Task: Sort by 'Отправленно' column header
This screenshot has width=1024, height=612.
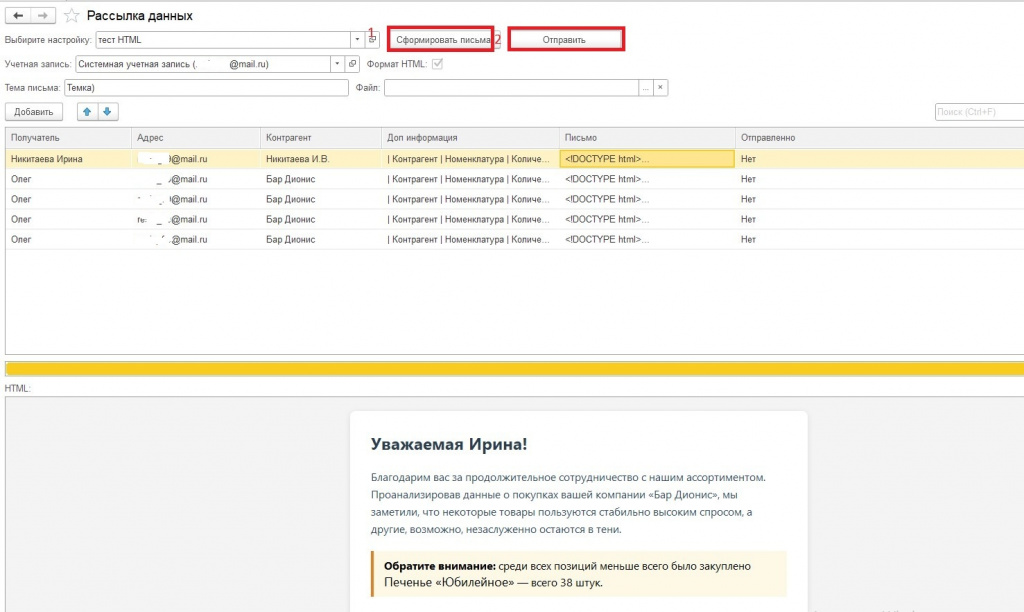Action: [879, 138]
